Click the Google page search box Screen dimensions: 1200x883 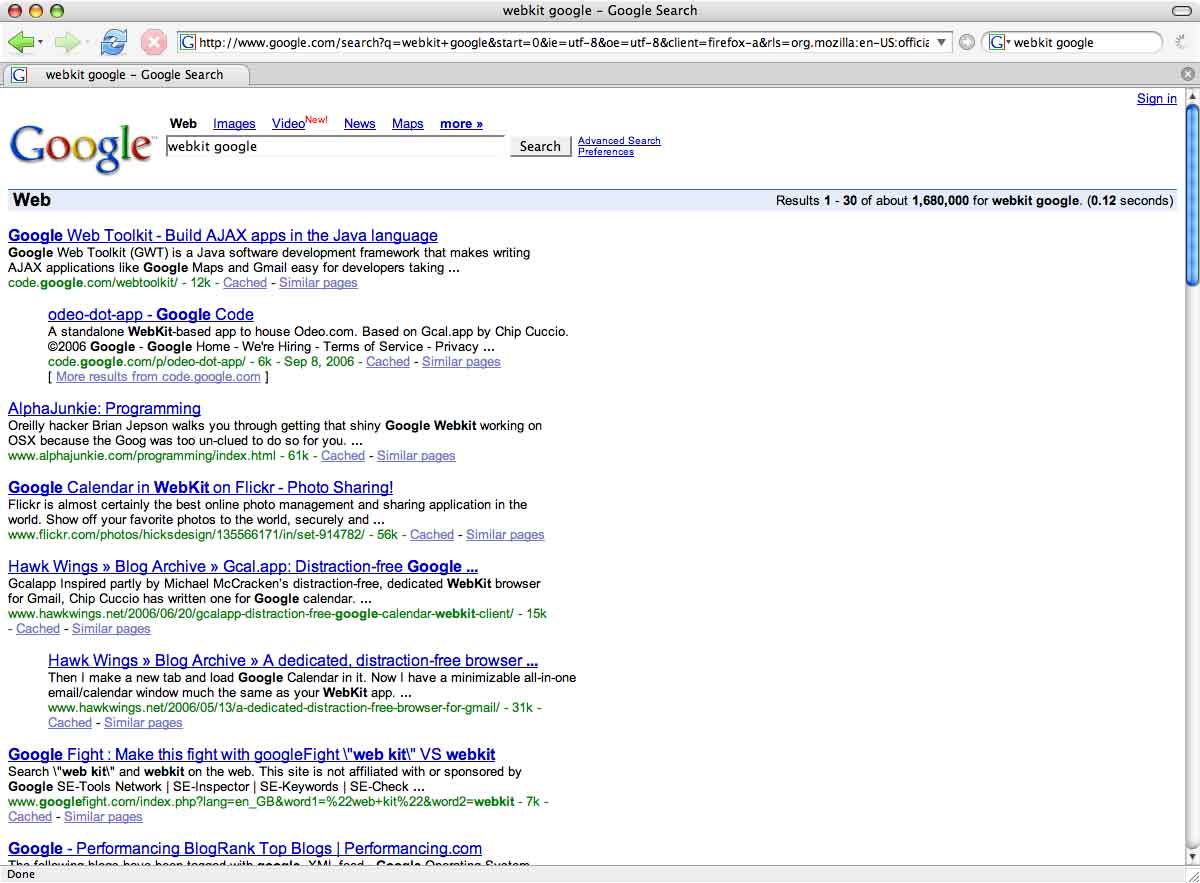[x=336, y=146]
